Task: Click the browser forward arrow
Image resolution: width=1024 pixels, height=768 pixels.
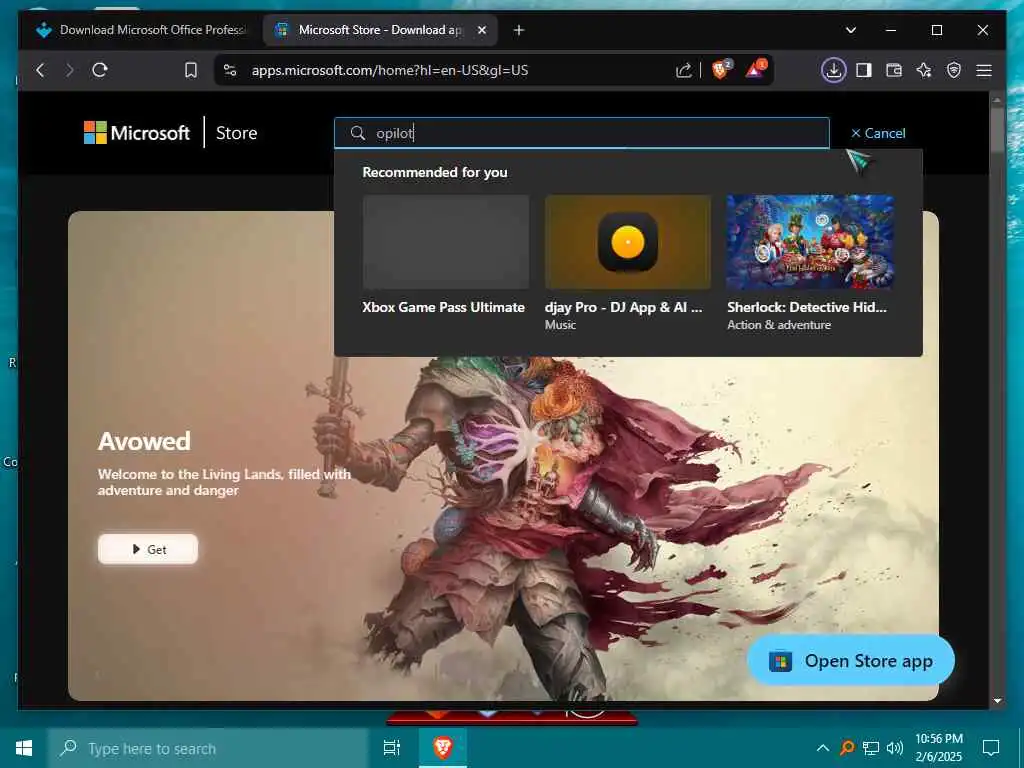Action: tap(69, 70)
